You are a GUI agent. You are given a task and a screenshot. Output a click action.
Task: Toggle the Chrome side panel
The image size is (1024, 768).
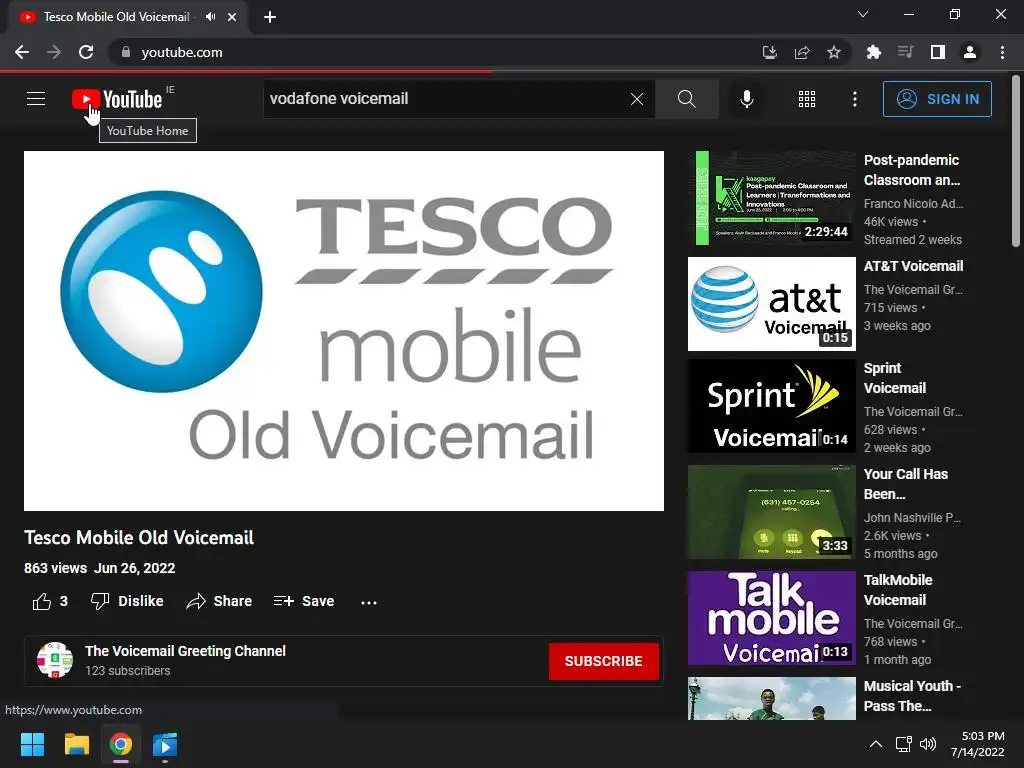click(938, 52)
